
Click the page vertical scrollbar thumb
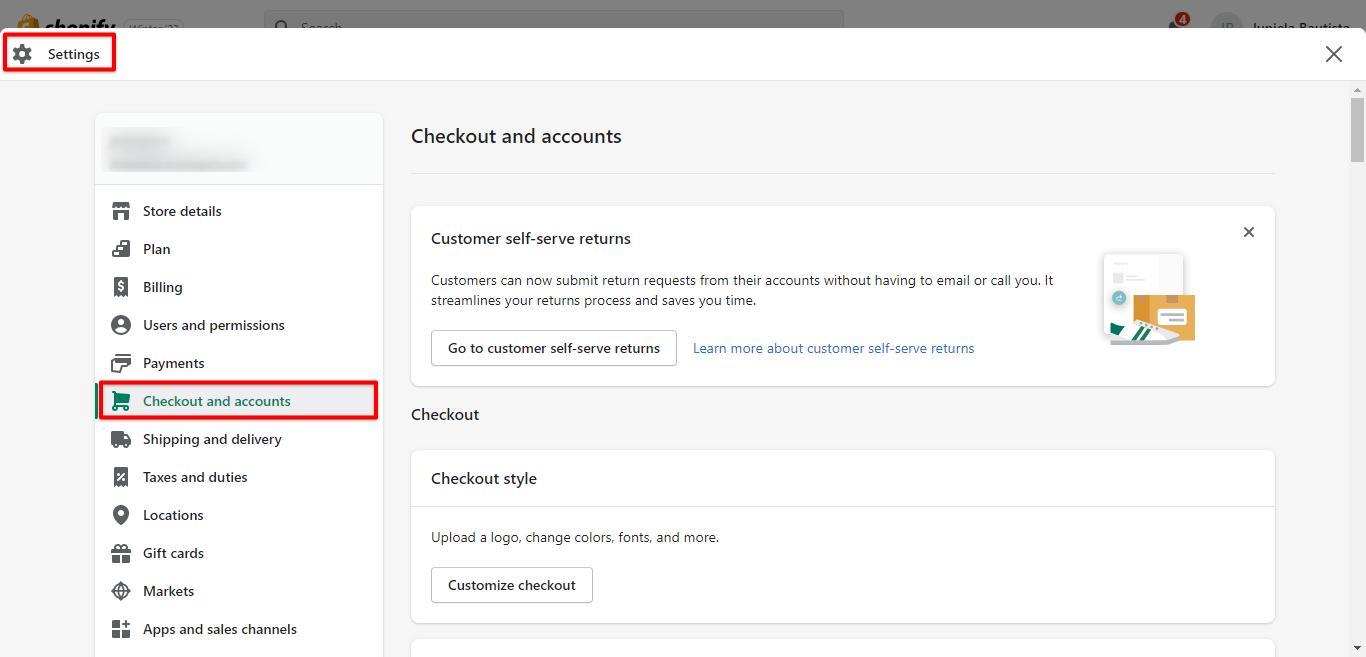[1357, 130]
